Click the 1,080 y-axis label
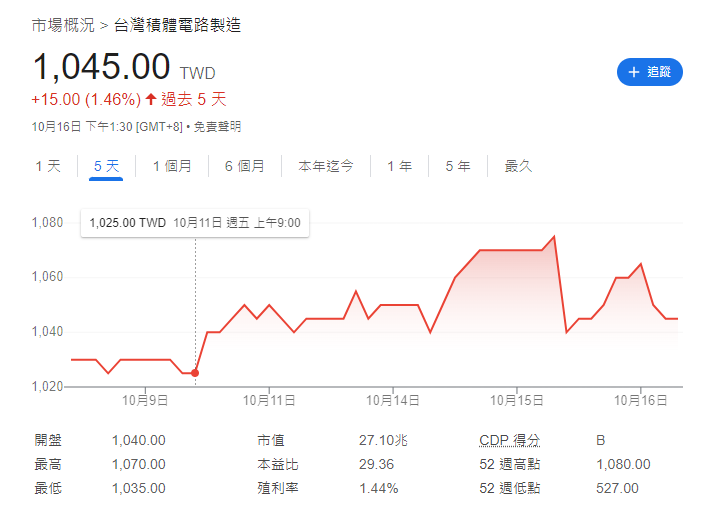722x510 pixels. coord(47,223)
